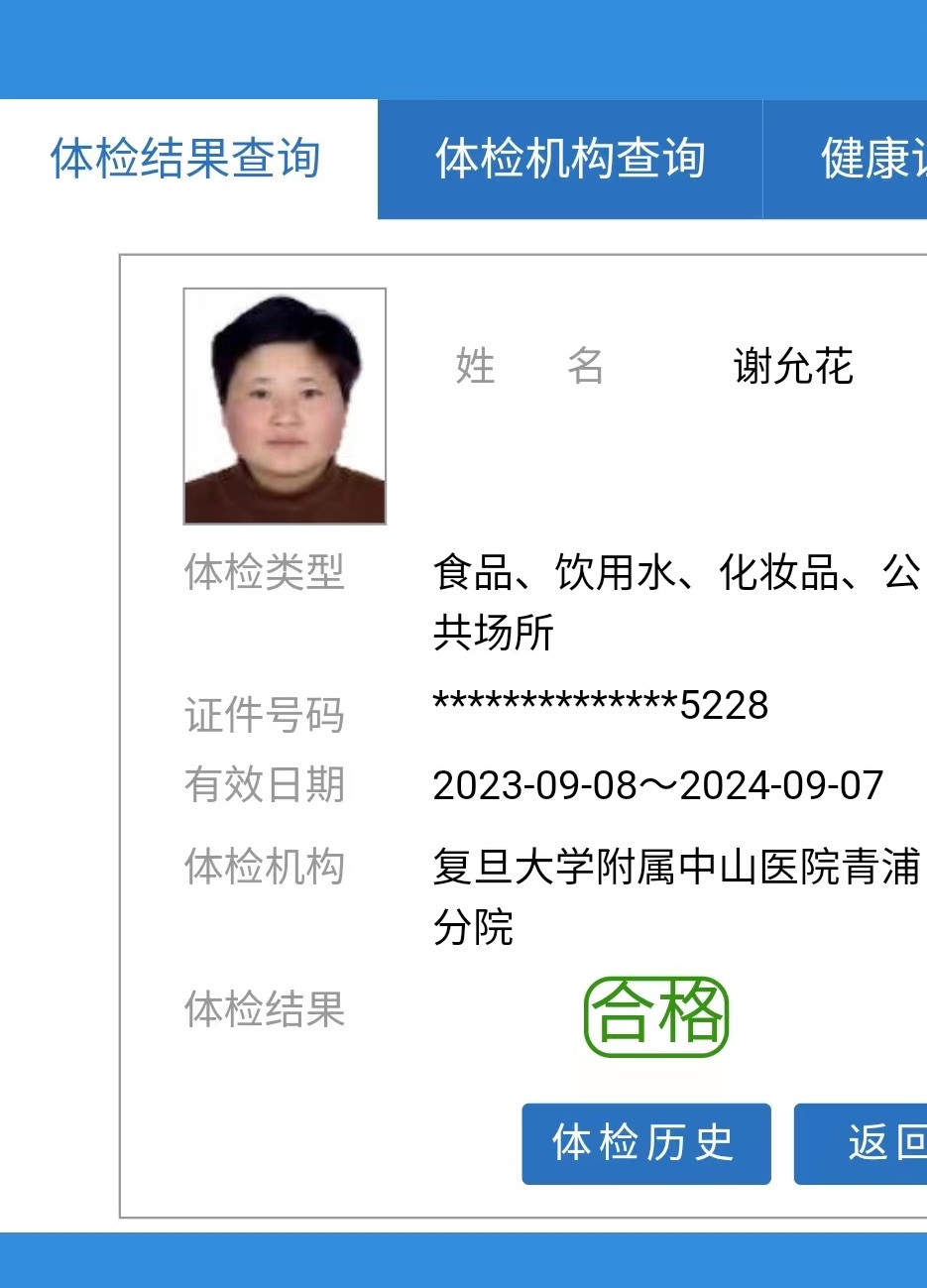Viewport: 927px width, 1288px height.
Task: Click the 证件号码 label
Action: click(x=264, y=715)
